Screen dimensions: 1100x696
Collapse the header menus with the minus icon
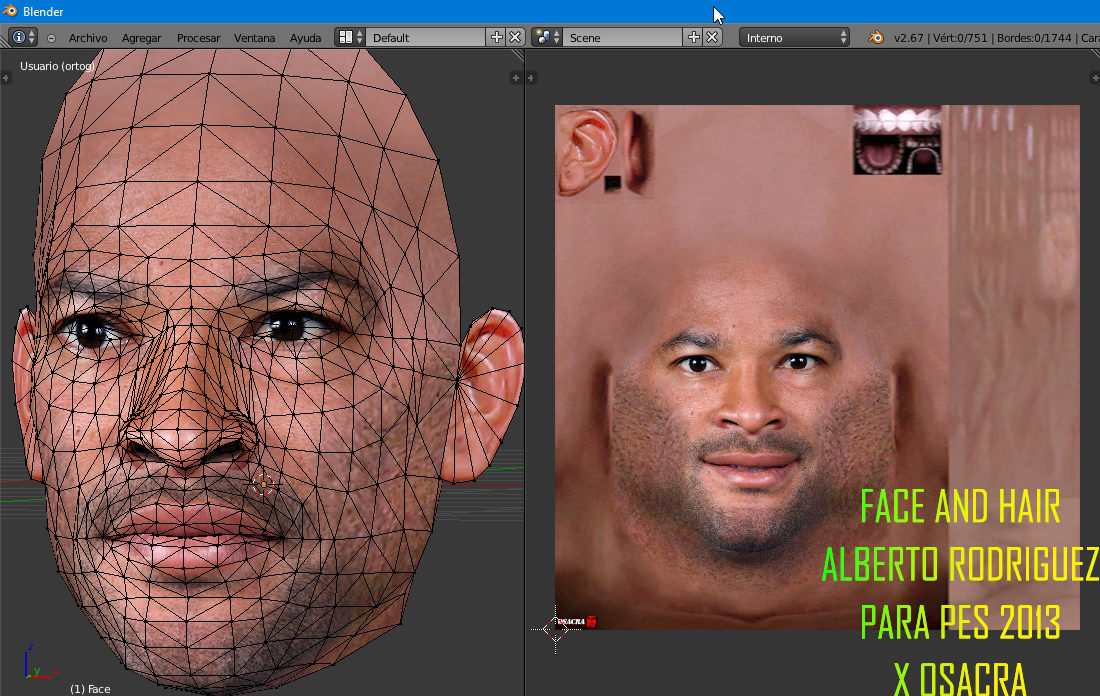(51, 38)
